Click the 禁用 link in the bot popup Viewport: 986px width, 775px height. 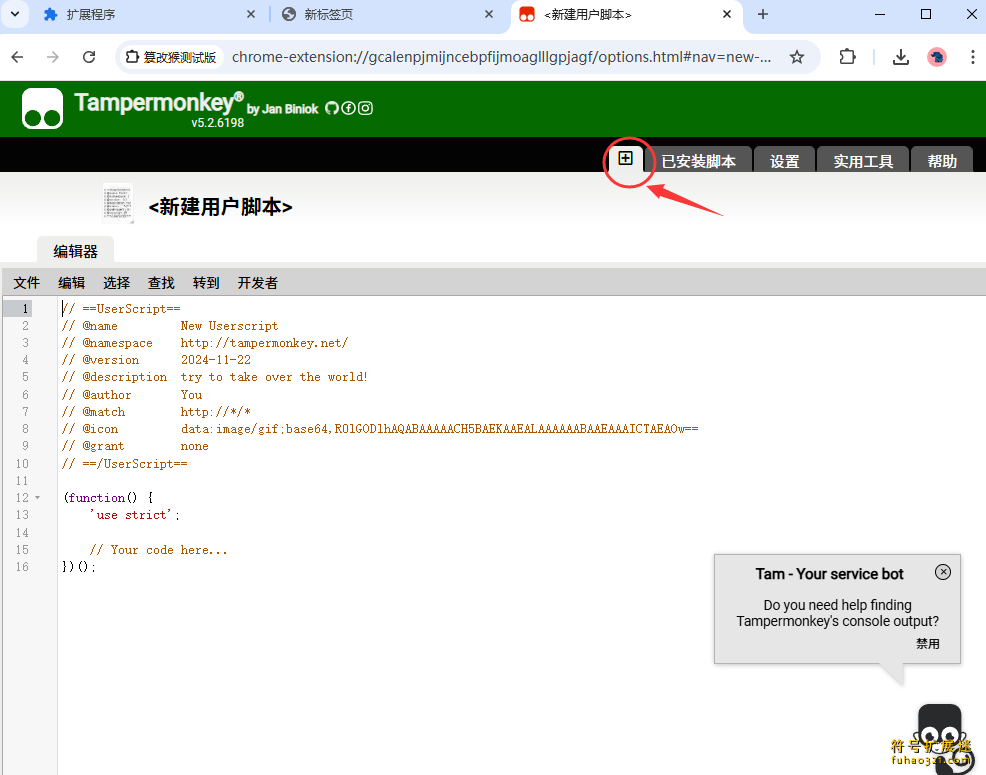[x=927, y=644]
